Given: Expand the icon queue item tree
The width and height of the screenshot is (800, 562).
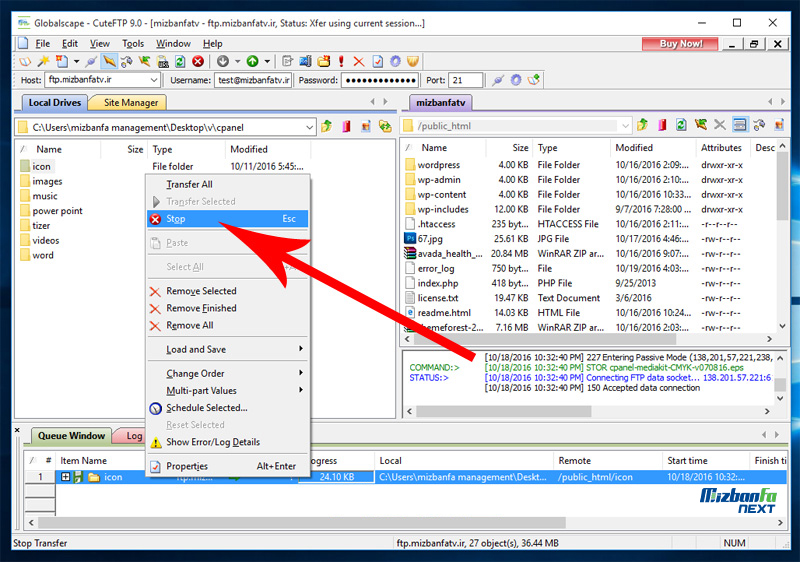Looking at the screenshot, I should (66, 477).
